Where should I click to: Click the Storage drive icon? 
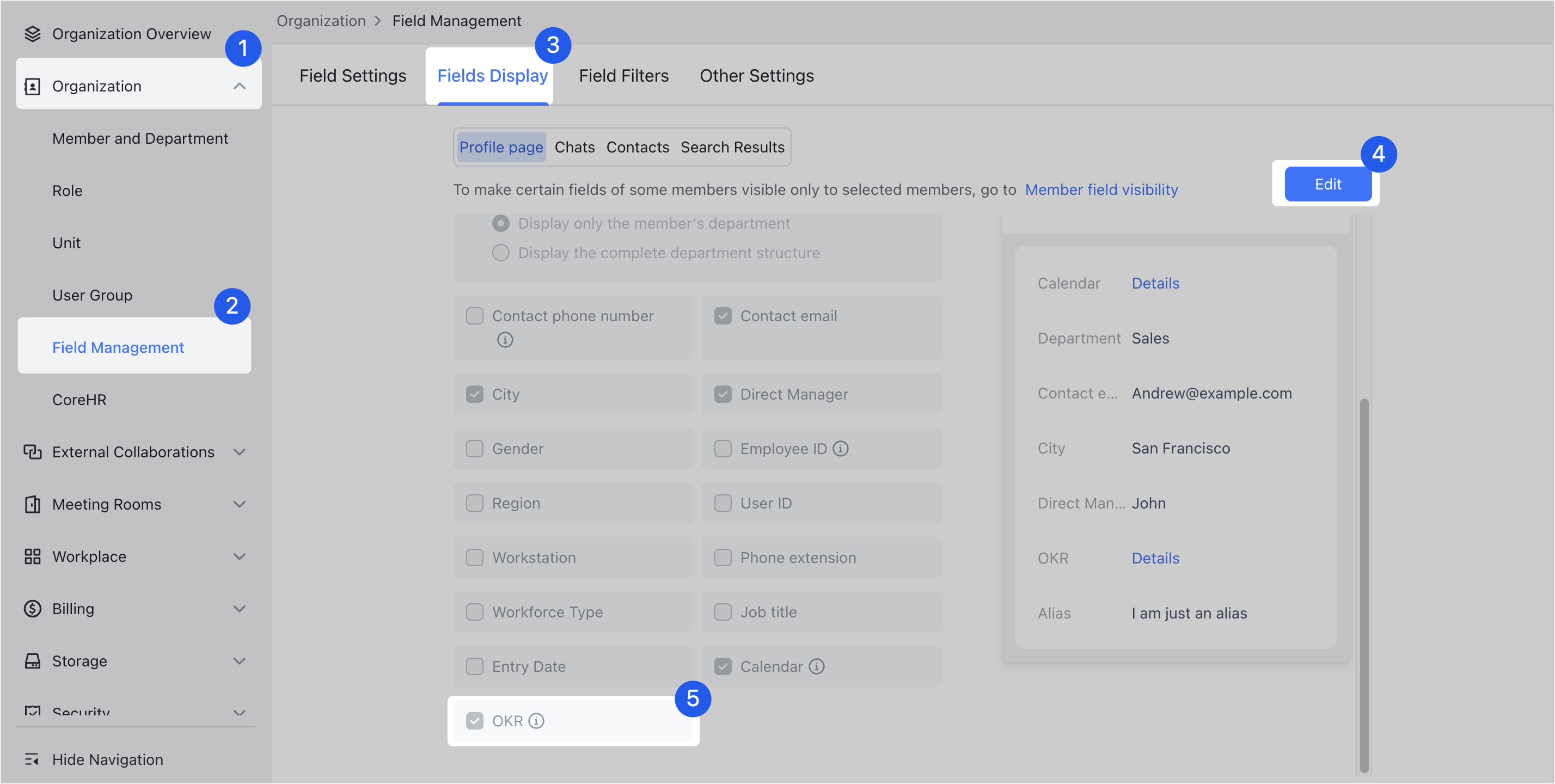click(33, 660)
